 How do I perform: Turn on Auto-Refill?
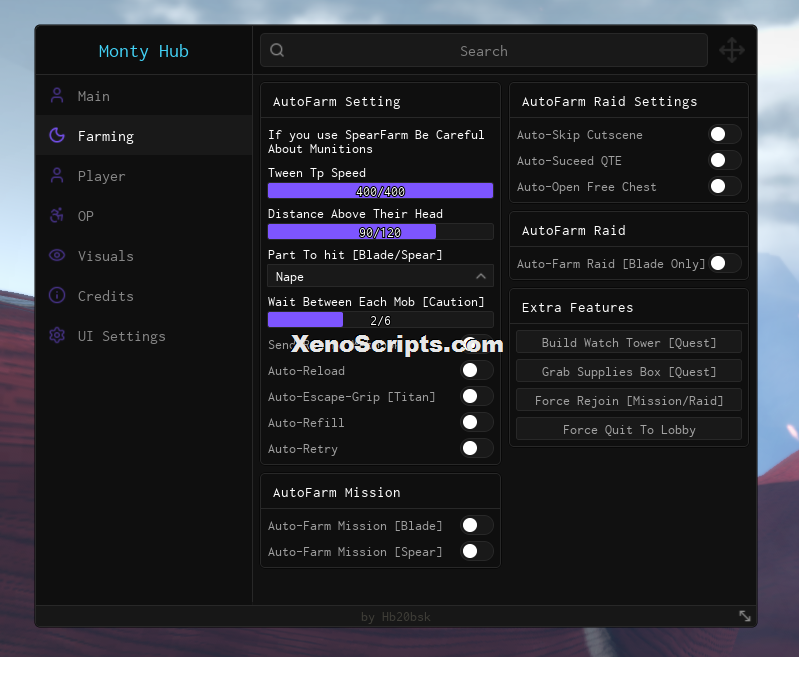(x=476, y=422)
